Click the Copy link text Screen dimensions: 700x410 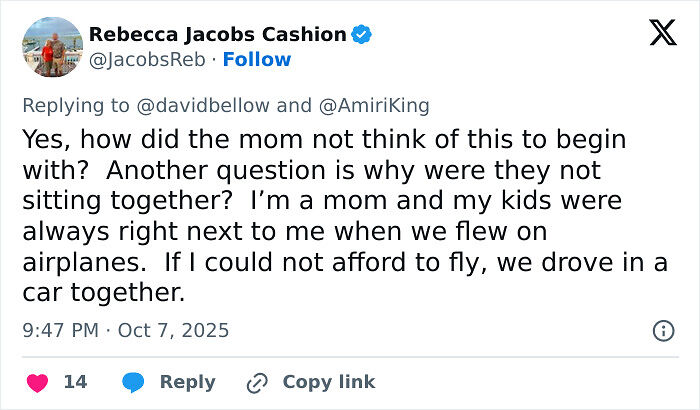coord(328,382)
